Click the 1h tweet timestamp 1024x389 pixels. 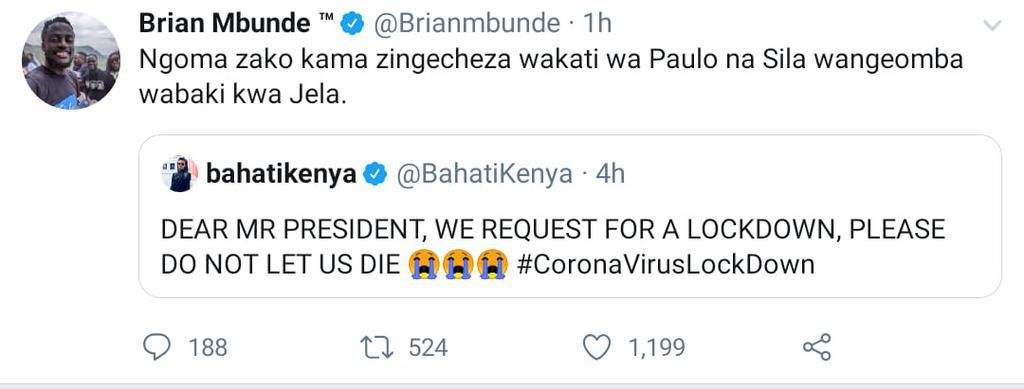pyautogui.click(x=597, y=24)
